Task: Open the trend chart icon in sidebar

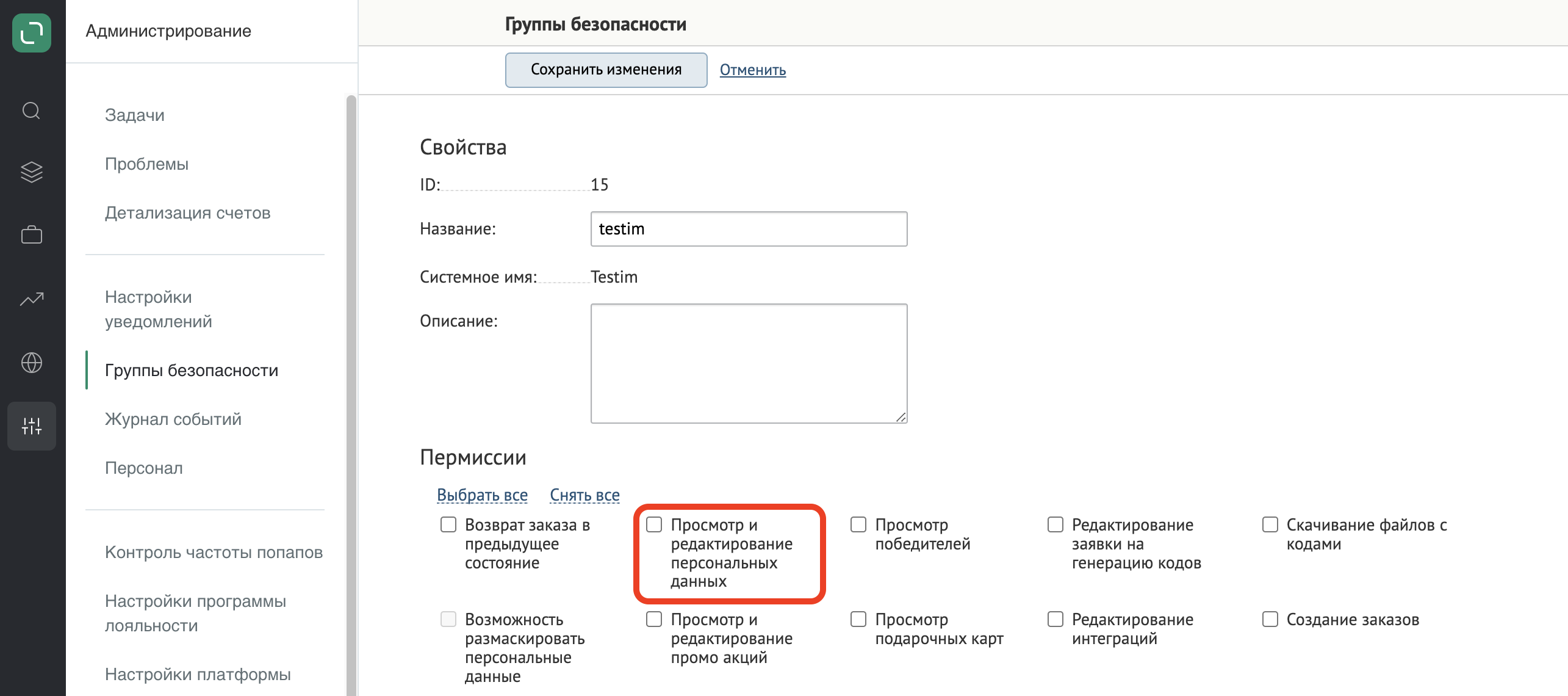Action: click(32, 299)
